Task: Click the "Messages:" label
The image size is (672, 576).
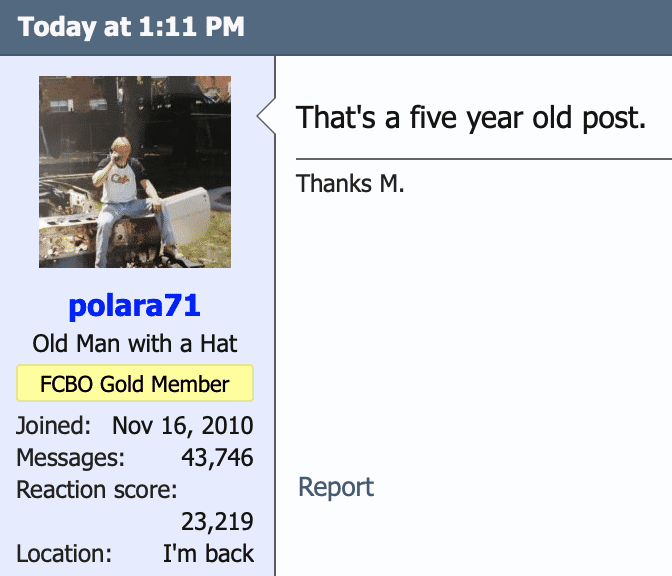Action: tap(70, 458)
